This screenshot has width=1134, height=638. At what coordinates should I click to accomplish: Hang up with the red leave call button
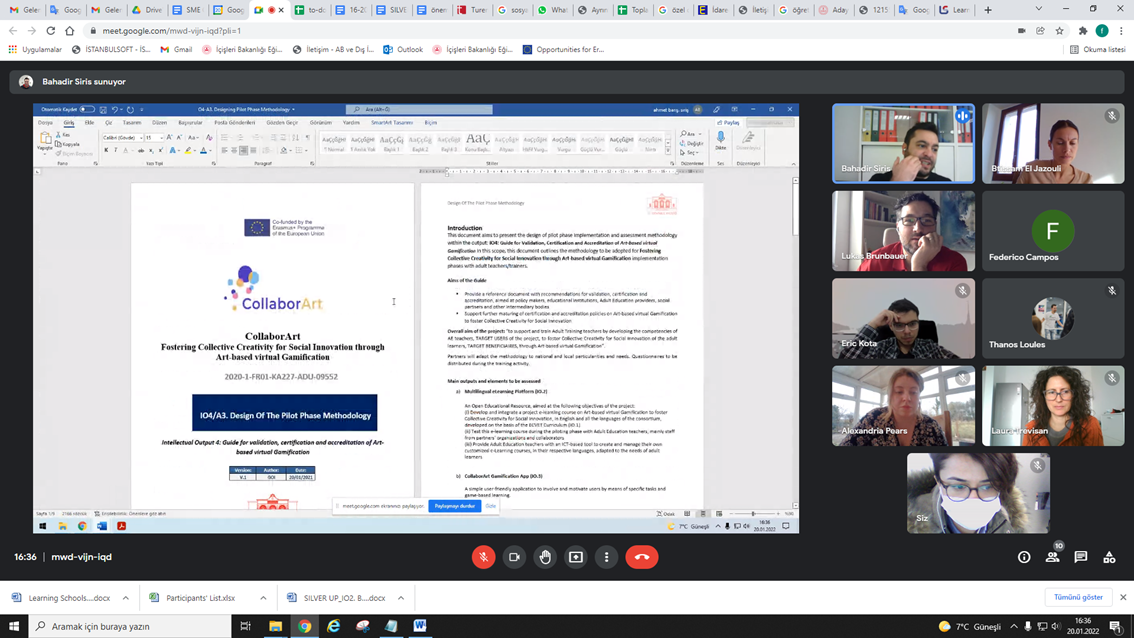point(642,557)
